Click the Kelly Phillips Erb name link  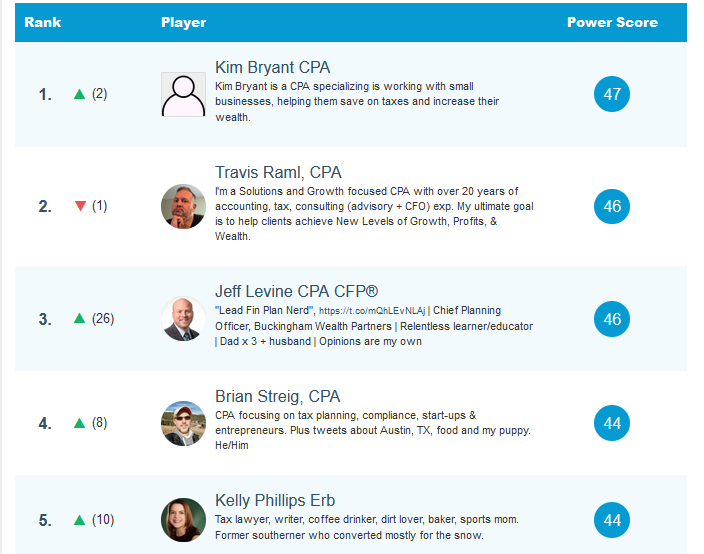(x=275, y=500)
